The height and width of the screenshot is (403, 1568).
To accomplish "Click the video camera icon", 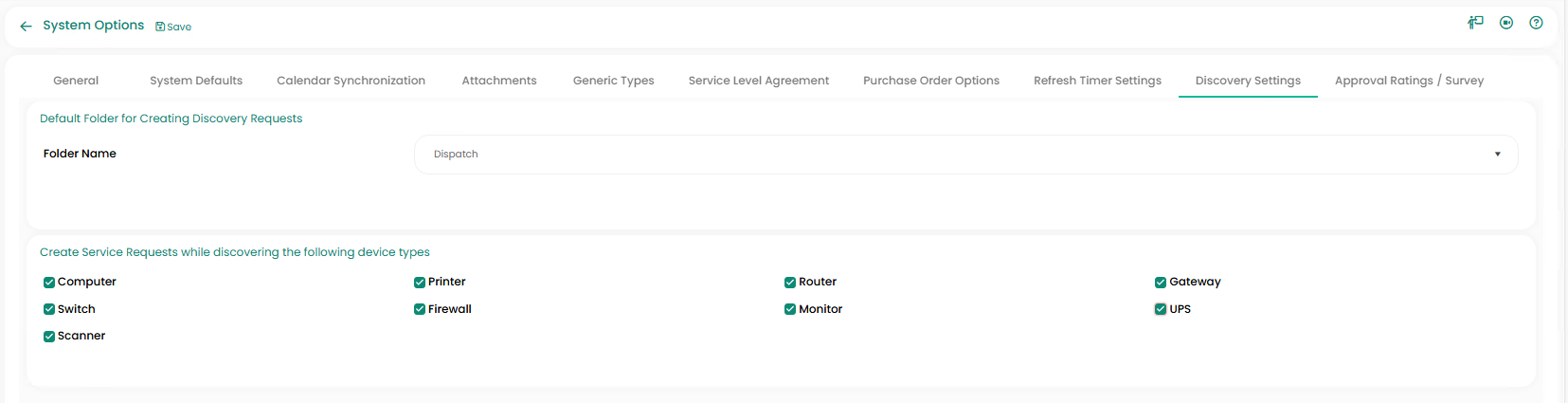I will (1506, 23).
